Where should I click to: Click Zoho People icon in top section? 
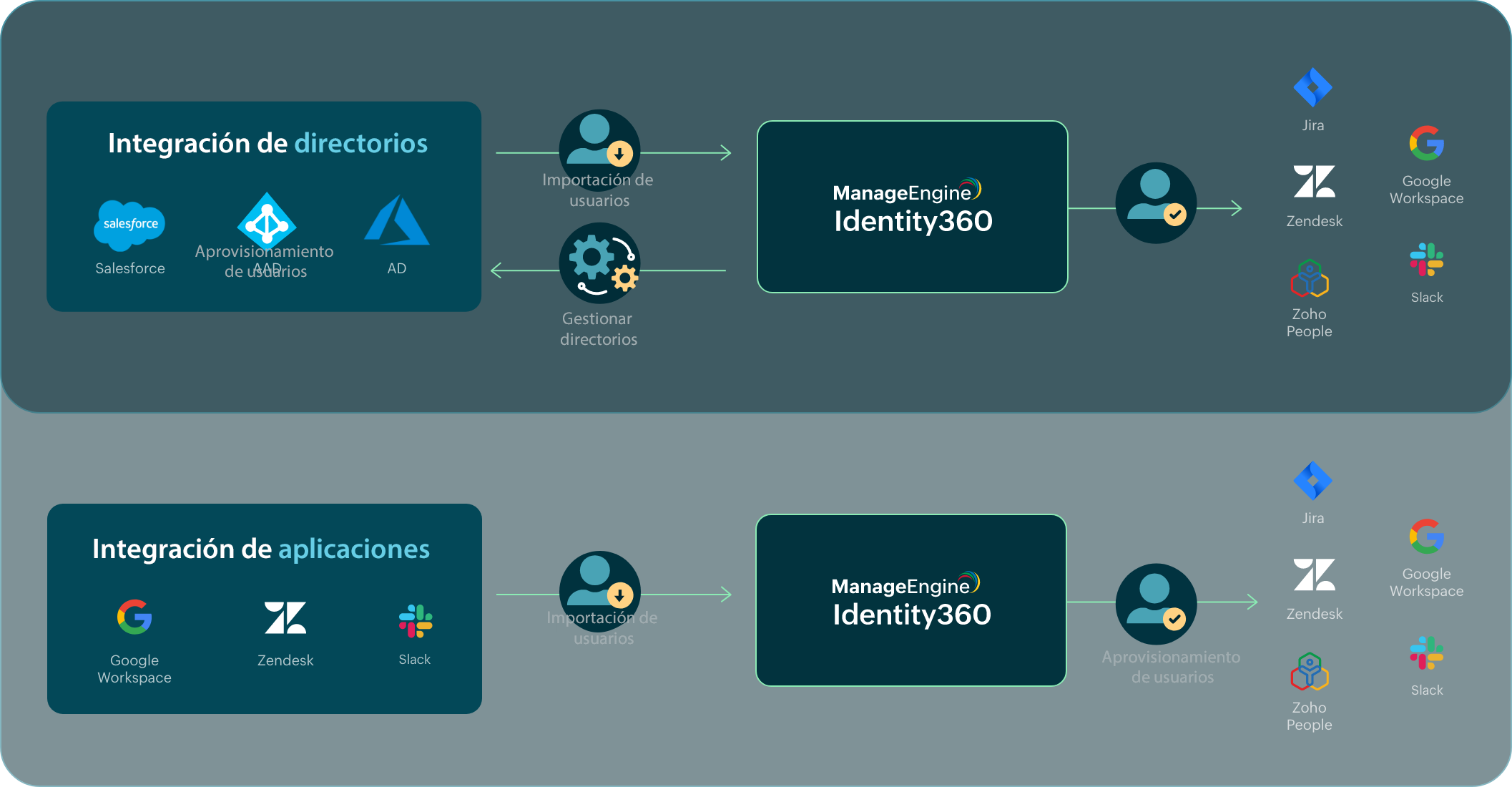(x=1309, y=278)
